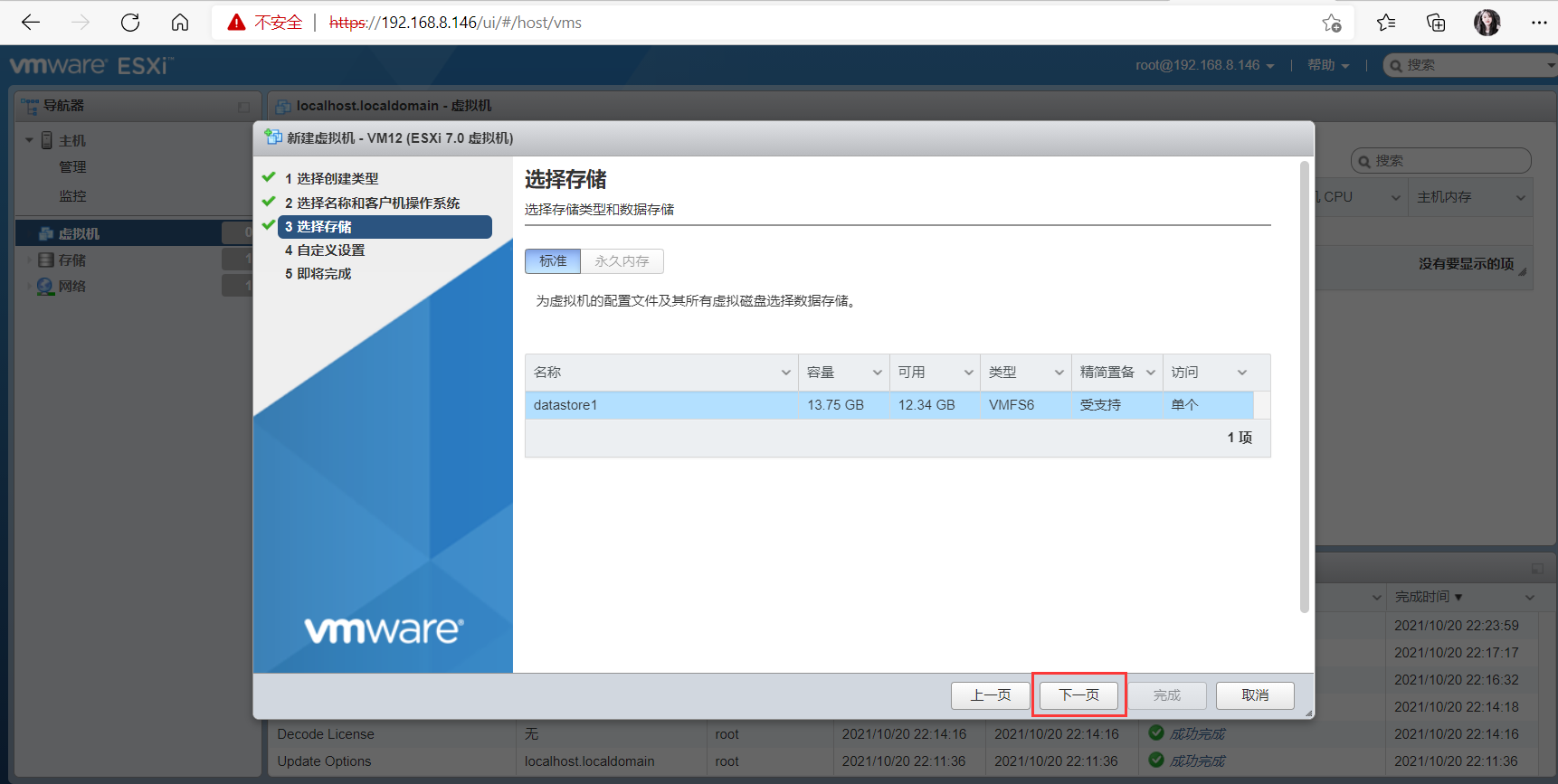This screenshot has height=784, width=1558.
Task: Select the datastore1 row
Action: [x=889, y=405]
